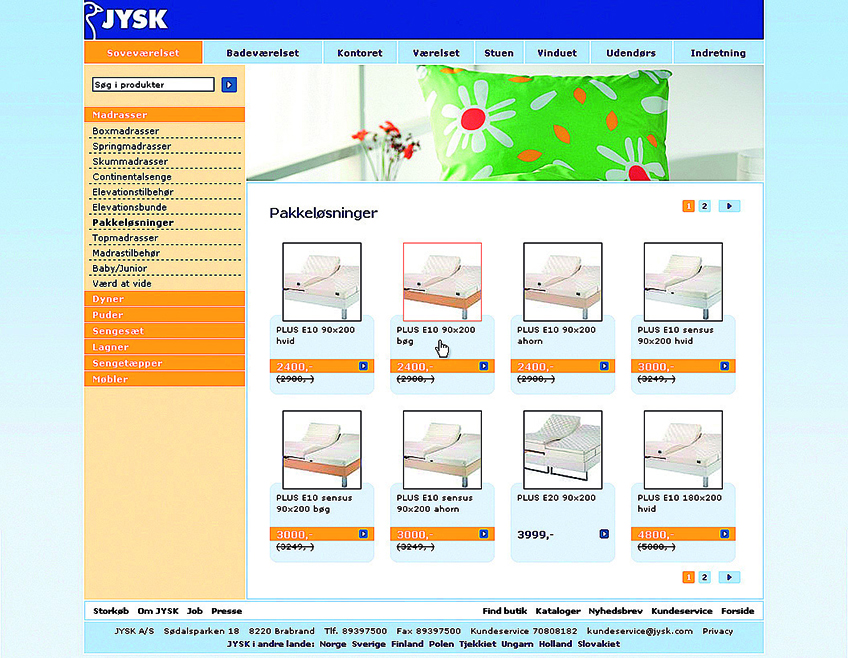Viewport: 848px width, 658px height.
Task: Click arrow icon for PLUS E10 90x200 hvid
Action: coord(363,366)
